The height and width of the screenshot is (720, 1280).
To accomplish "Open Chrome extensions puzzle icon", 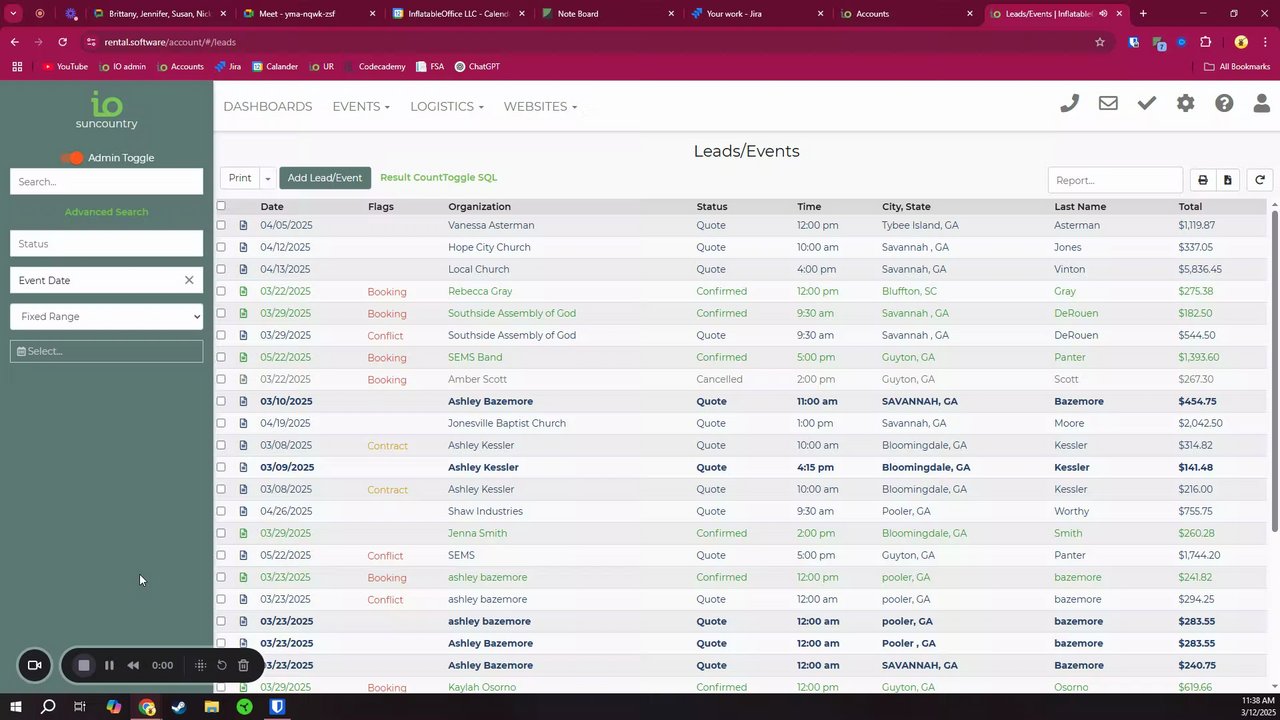I will tap(1206, 42).
